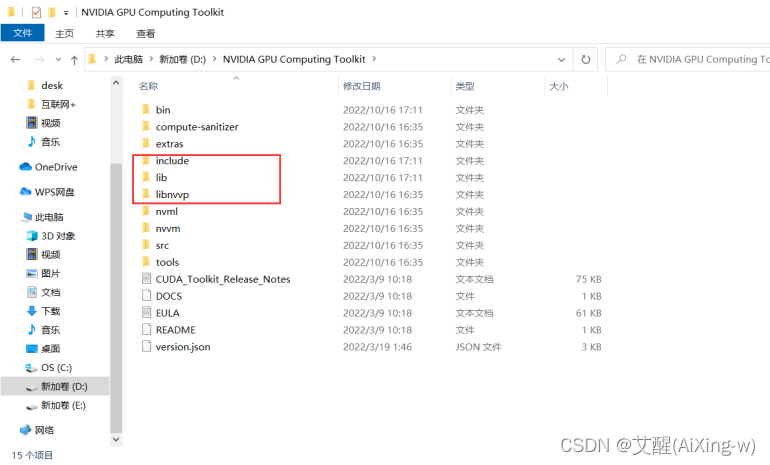
Task: Click the refresh button beside address bar
Action: 585,59
